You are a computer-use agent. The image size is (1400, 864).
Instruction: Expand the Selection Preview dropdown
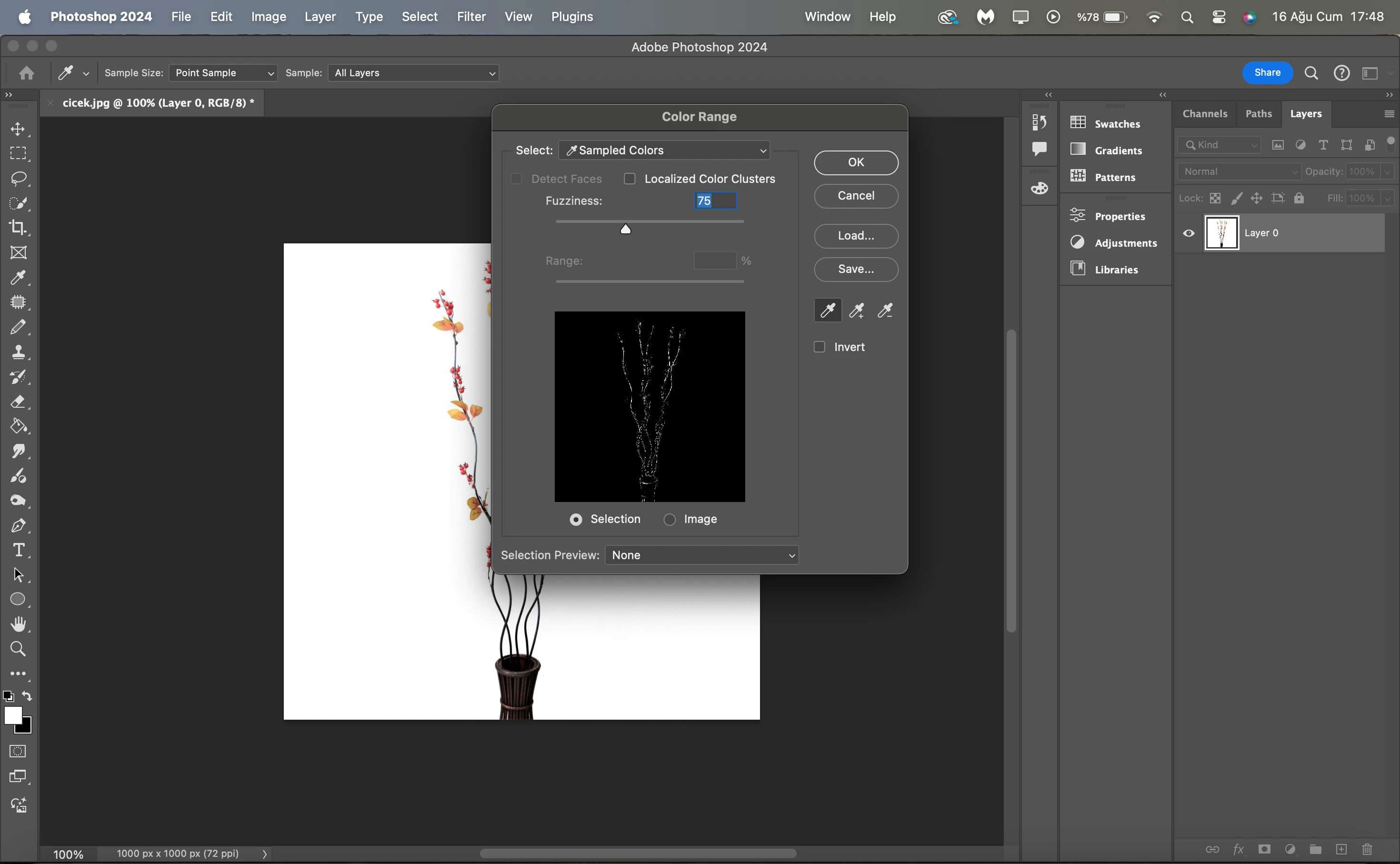[701, 555]
